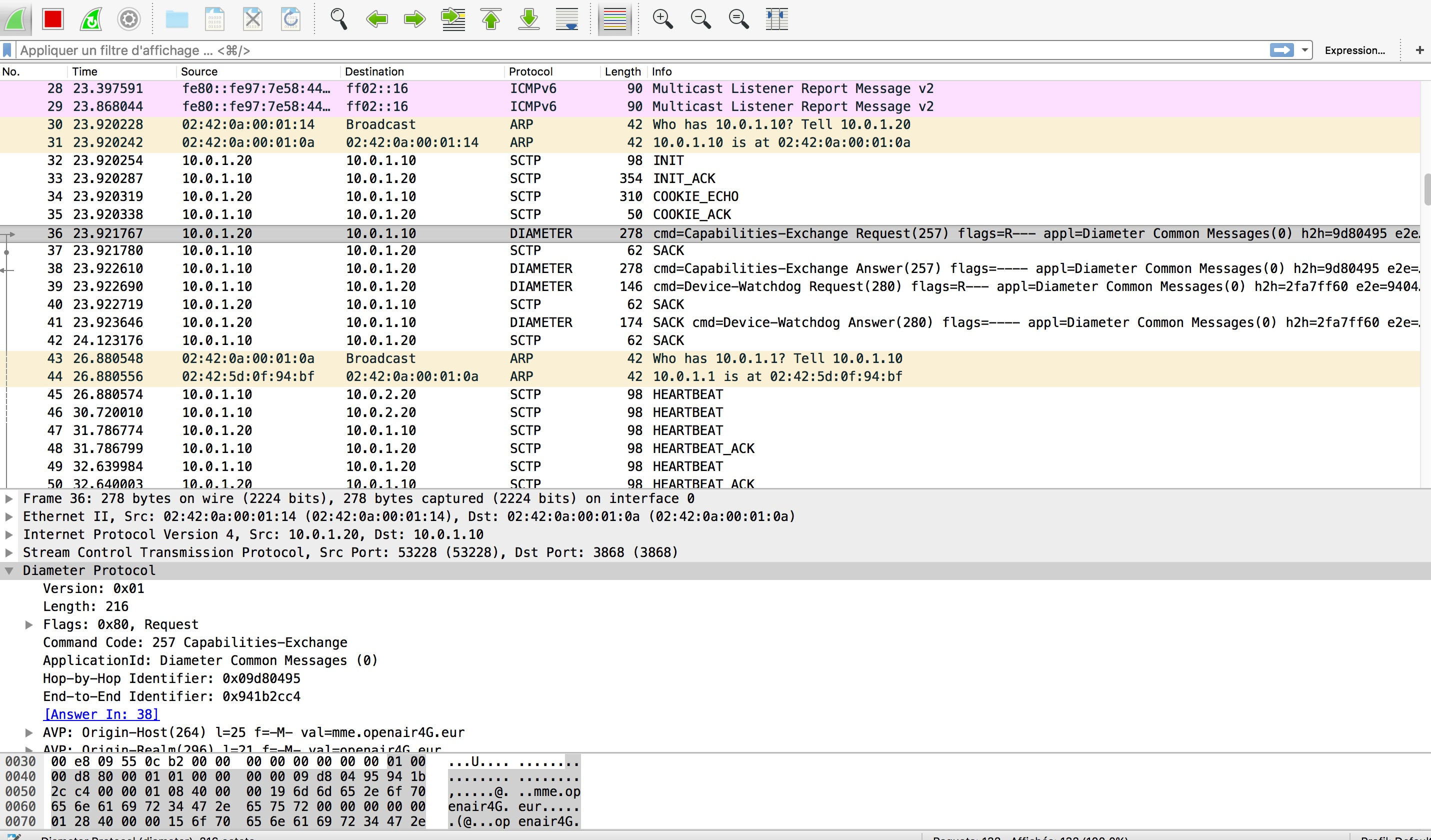Open capture options gear icon

pyautogui.click(x=129, y=19)
